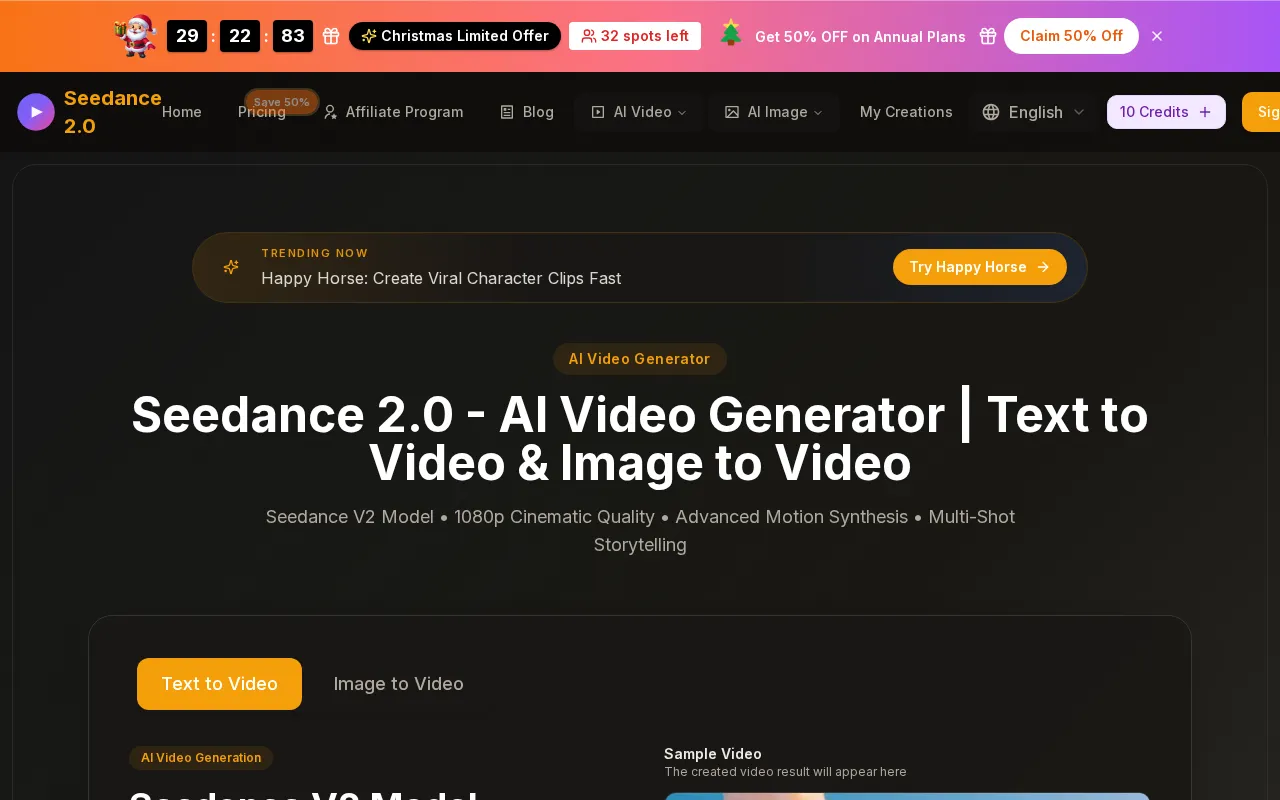Open the Blog link
Image resolution: width=1280 pixels, height=800 pixels.
(527, 112)
